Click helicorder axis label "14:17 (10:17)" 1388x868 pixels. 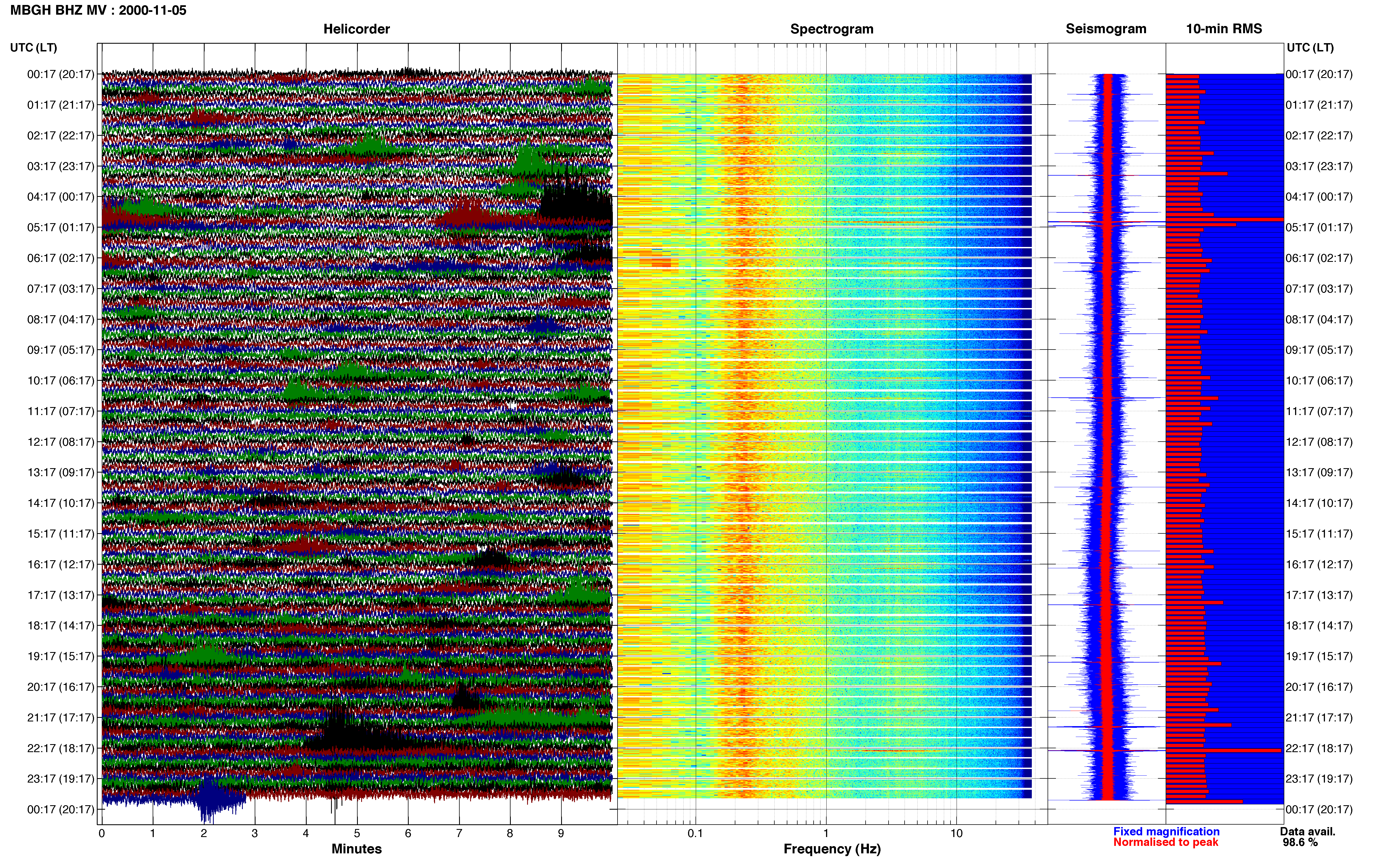tap(61, 504)
